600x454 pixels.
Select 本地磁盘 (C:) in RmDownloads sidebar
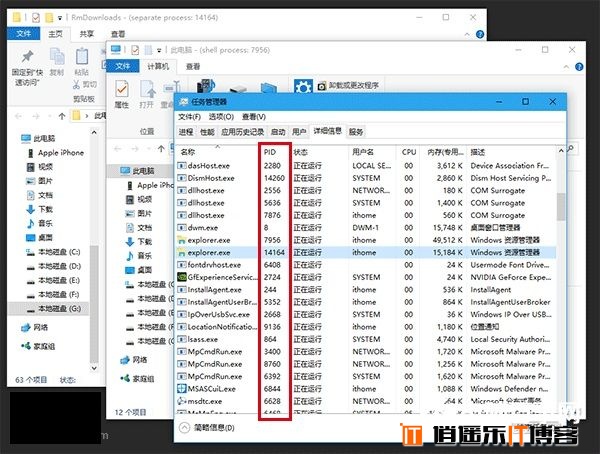[x=53, y=252]
